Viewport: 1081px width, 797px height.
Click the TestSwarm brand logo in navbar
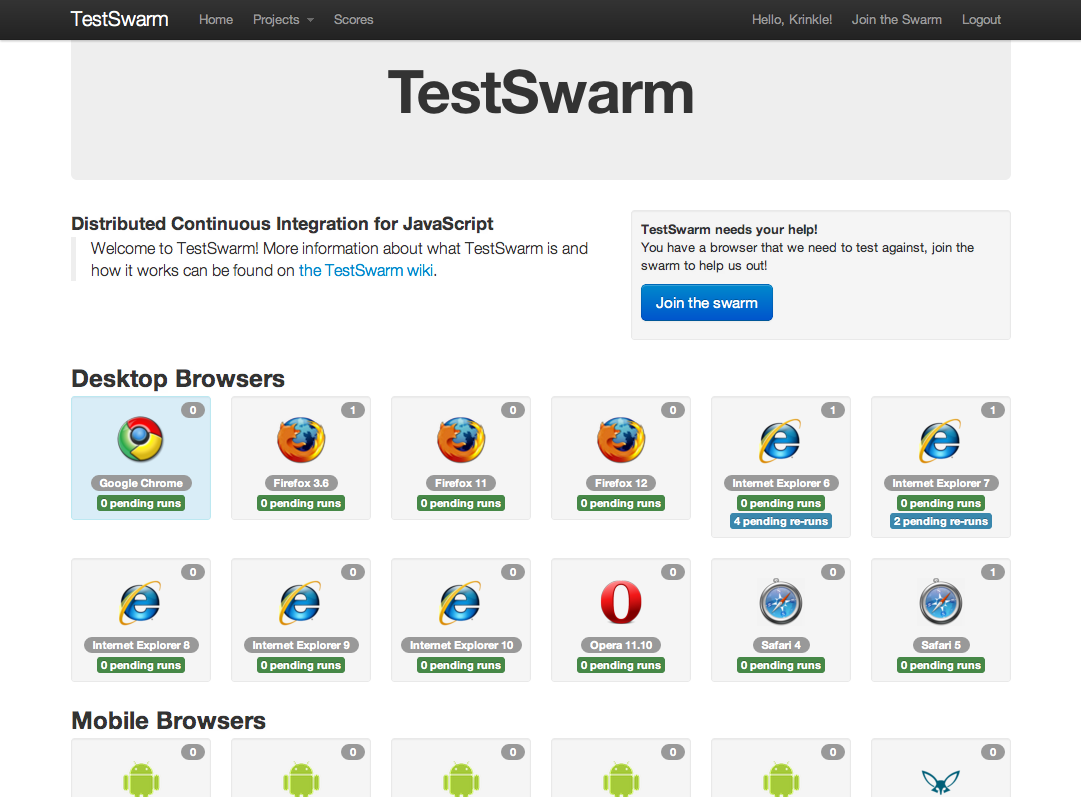(x=119, y=19)
